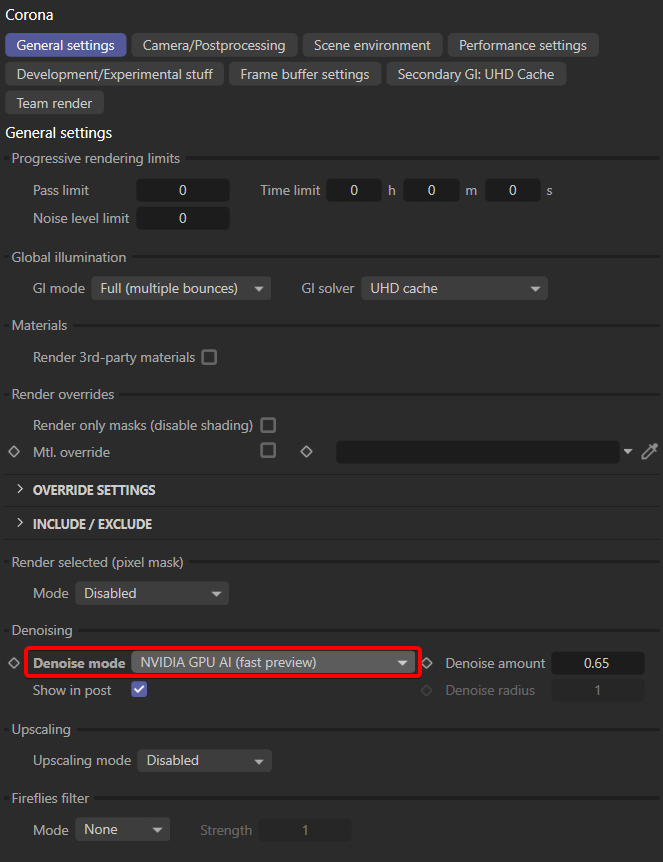Screen dimensions: 663x862
Task: Click the Noise level limit field
Action: 183,218
